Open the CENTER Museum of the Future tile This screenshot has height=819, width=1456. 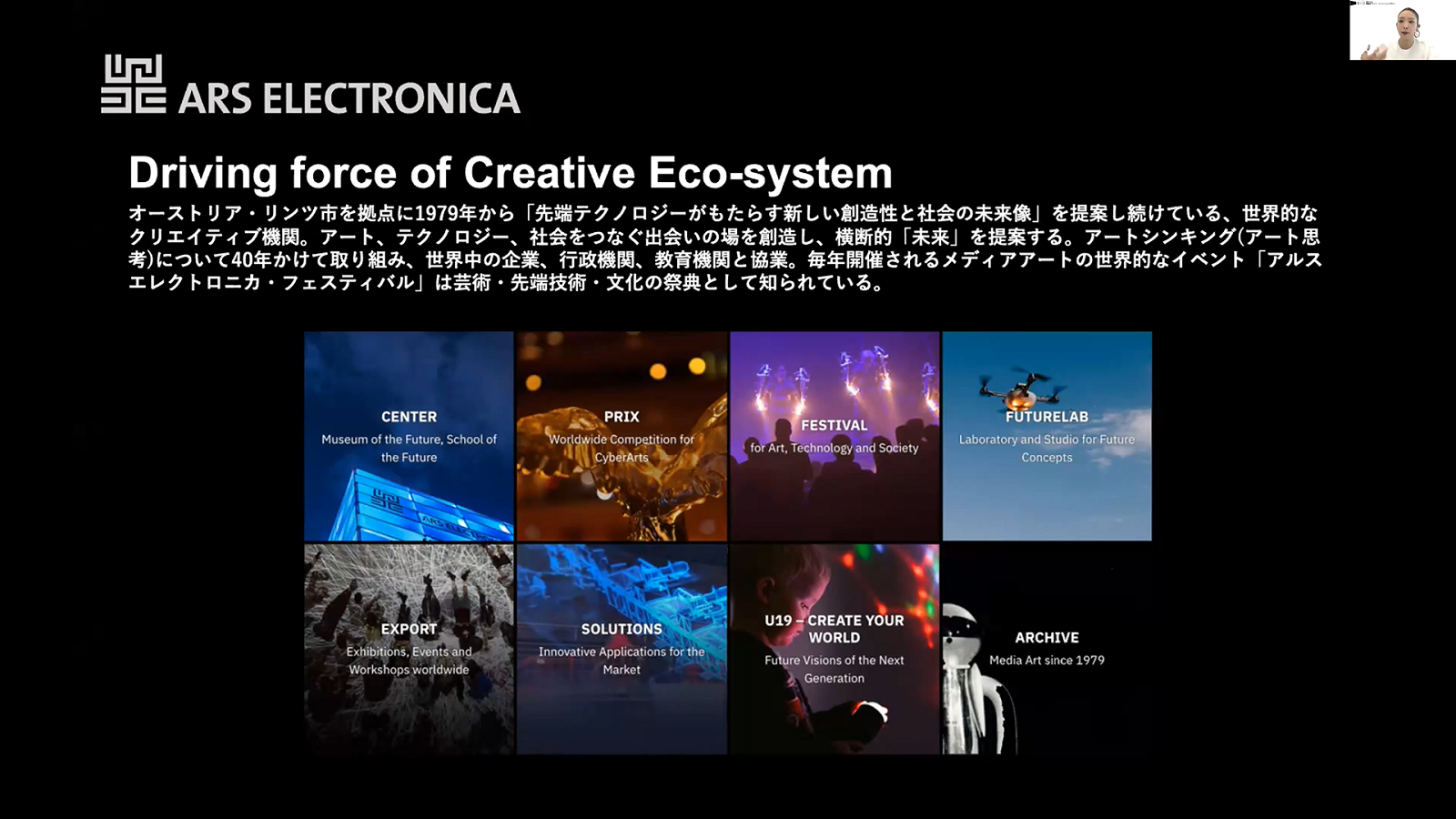click(x=409, y=436)
